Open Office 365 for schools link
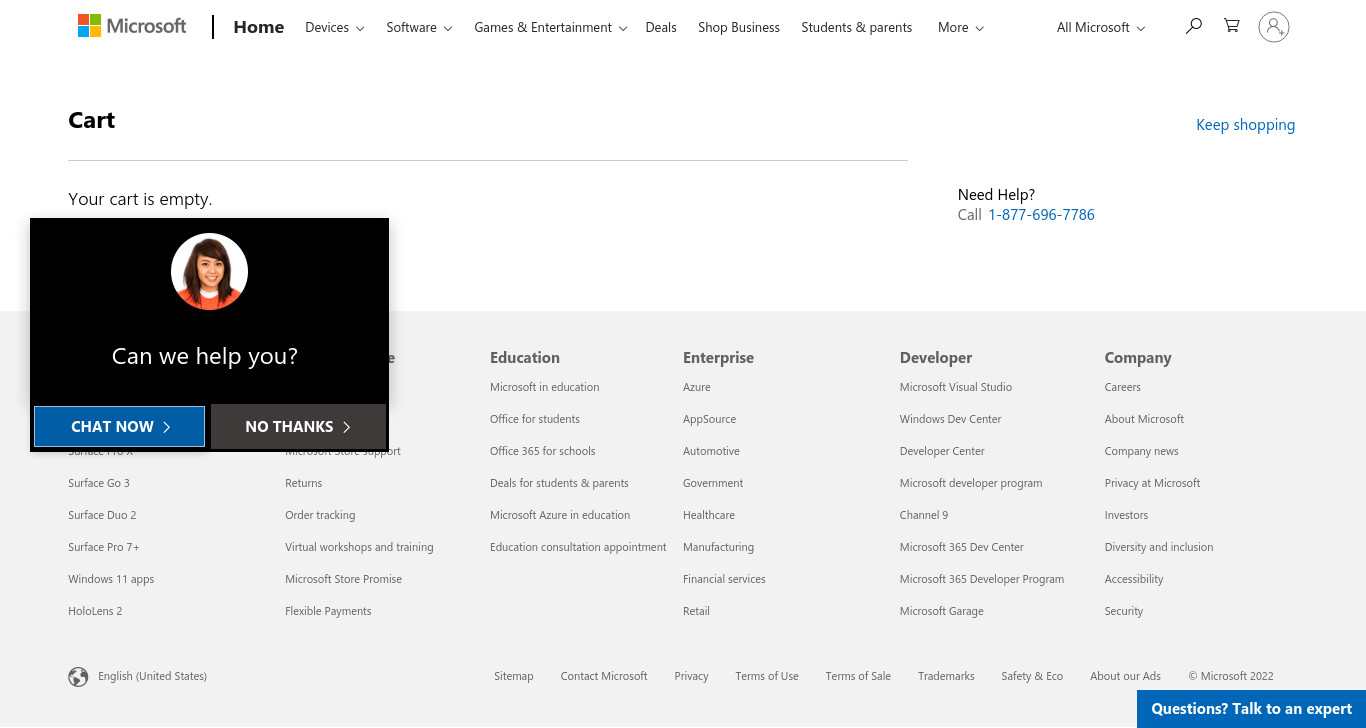 (x=543, y=451)
